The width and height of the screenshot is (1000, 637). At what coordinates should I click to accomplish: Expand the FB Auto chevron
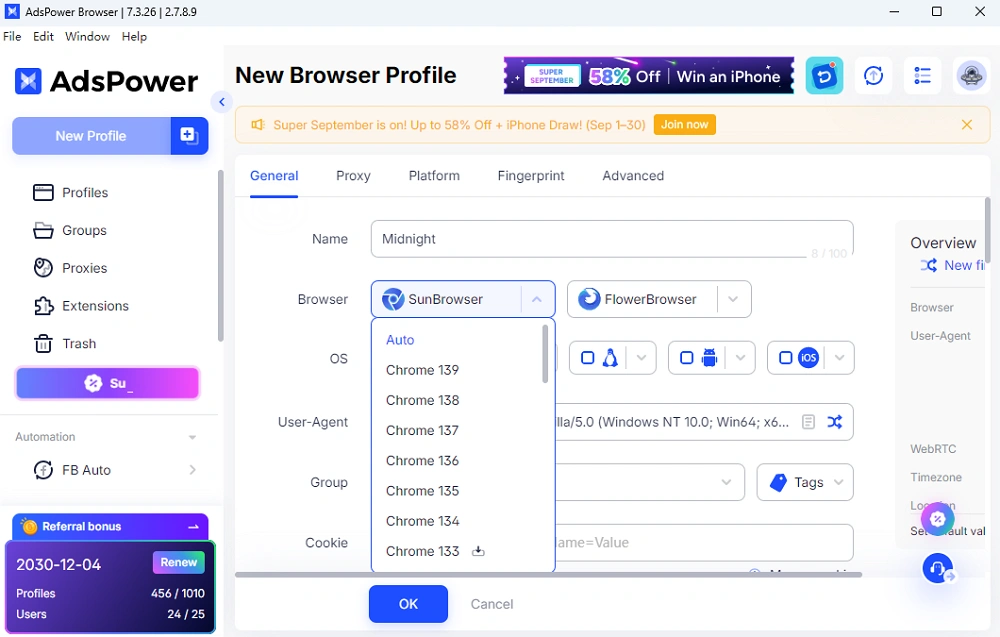point(193,470)
